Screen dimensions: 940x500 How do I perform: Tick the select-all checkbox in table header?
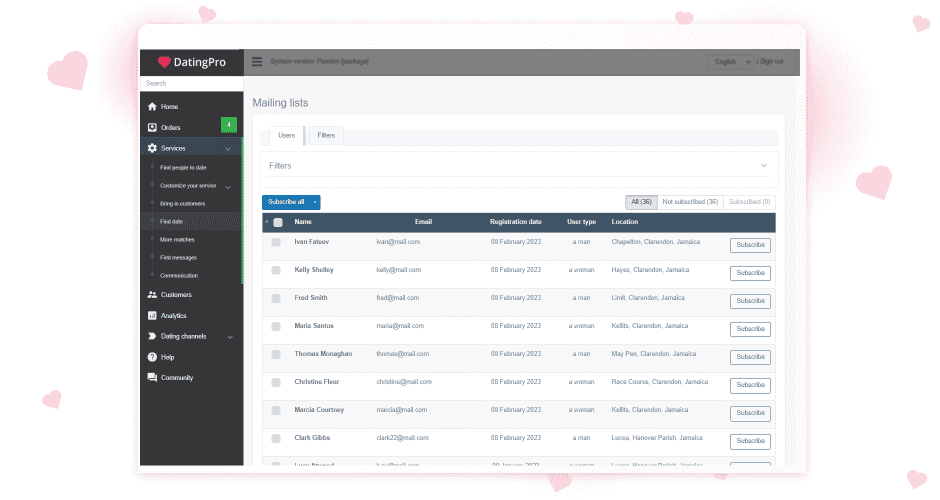(x=278, y=222)
